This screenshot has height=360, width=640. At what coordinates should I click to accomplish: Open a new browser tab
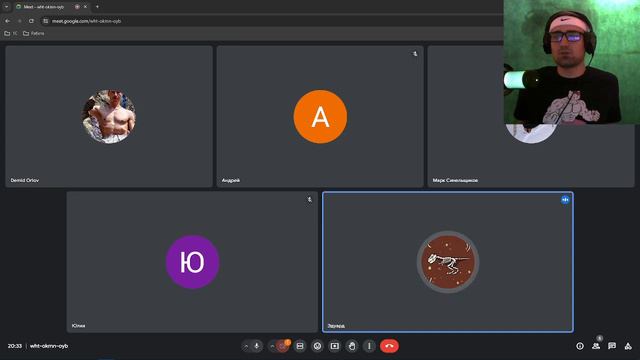coord(97,7)
